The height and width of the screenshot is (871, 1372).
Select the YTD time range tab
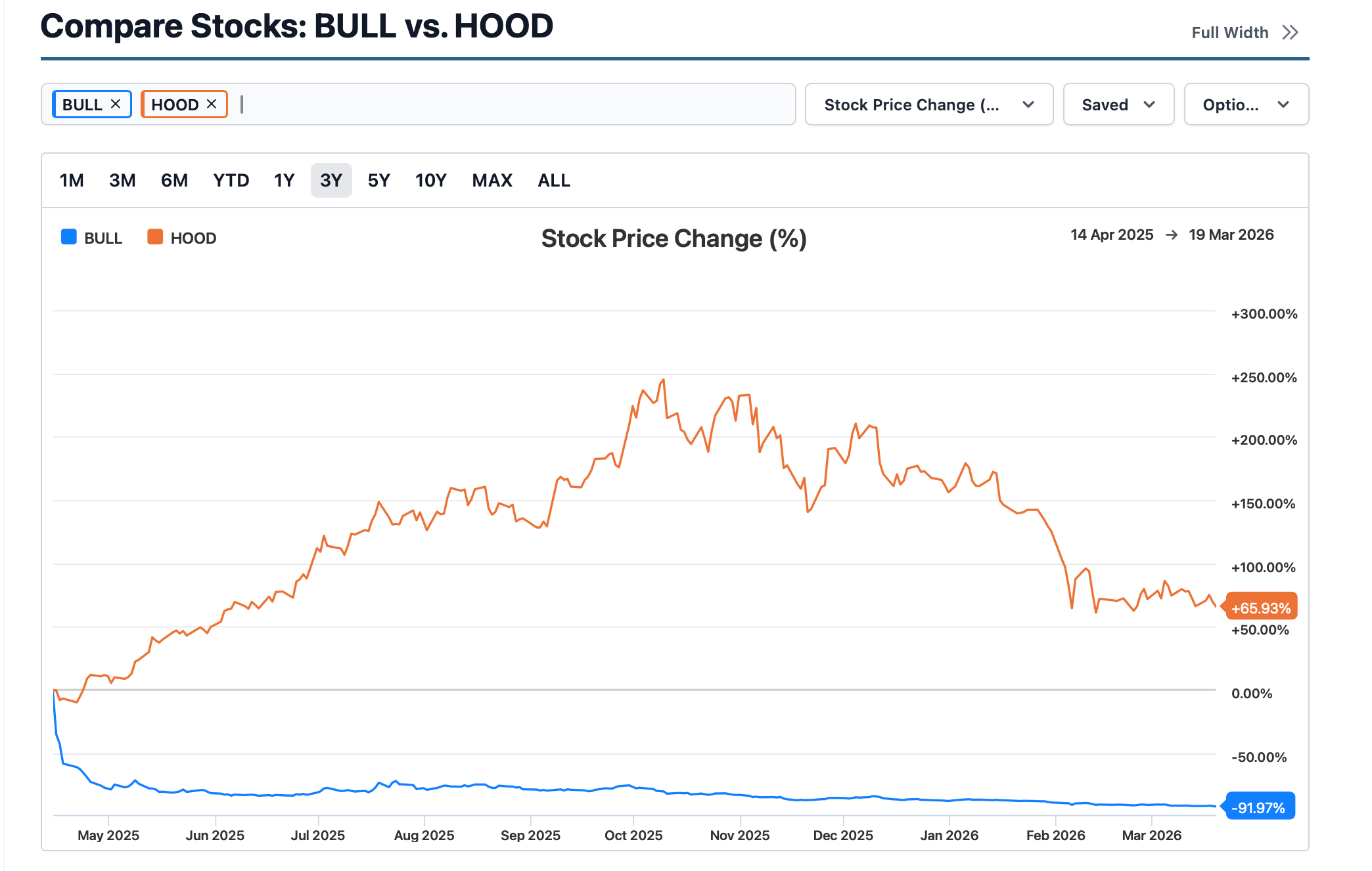[x=231, y=181]
